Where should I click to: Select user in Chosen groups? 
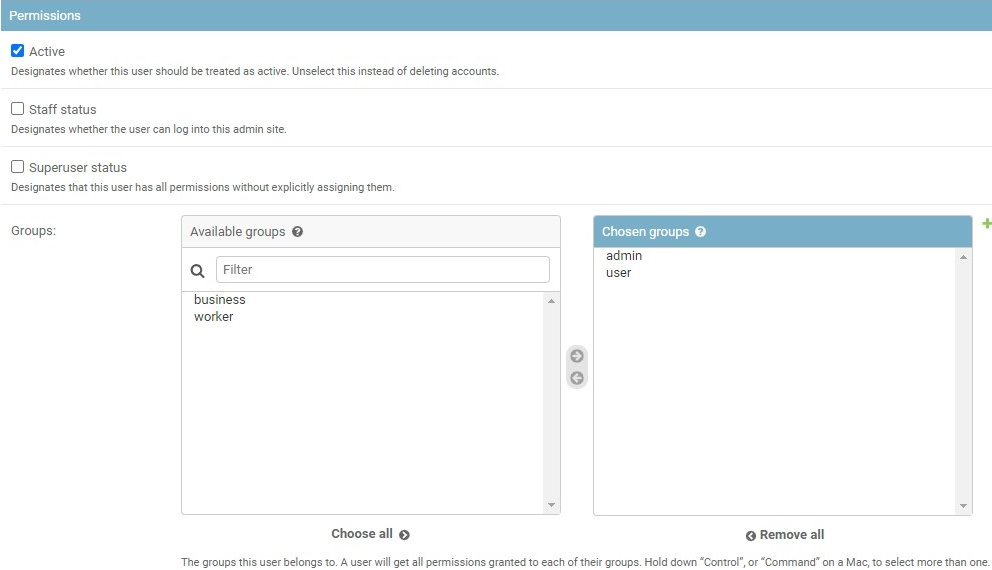tap(619, 273)
